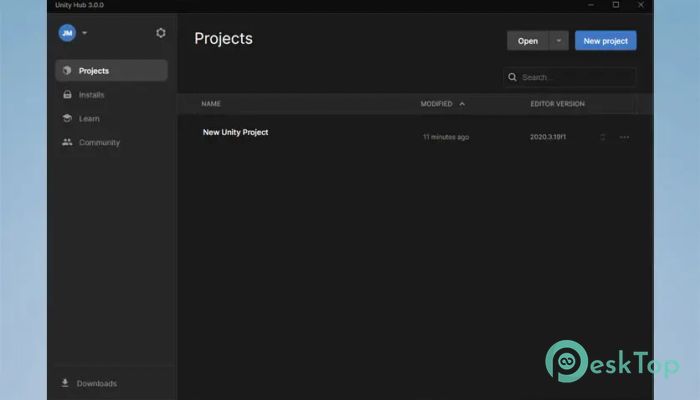The width and height of the screenshot is (700, 400).
Task: Click the search magnifier icon
Action: coord(512,77)
